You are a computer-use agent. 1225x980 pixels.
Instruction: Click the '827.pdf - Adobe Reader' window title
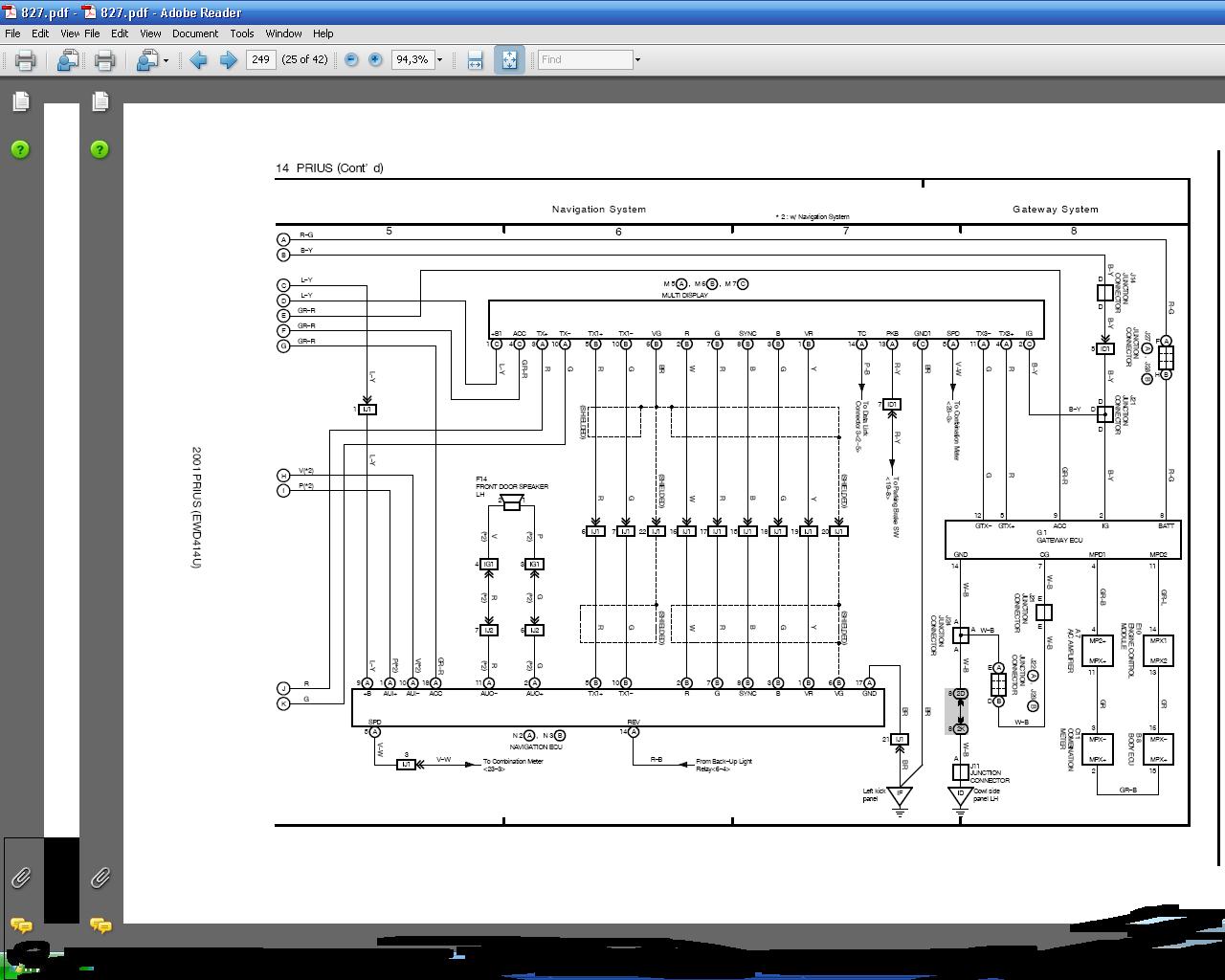[x=170, y=12]
